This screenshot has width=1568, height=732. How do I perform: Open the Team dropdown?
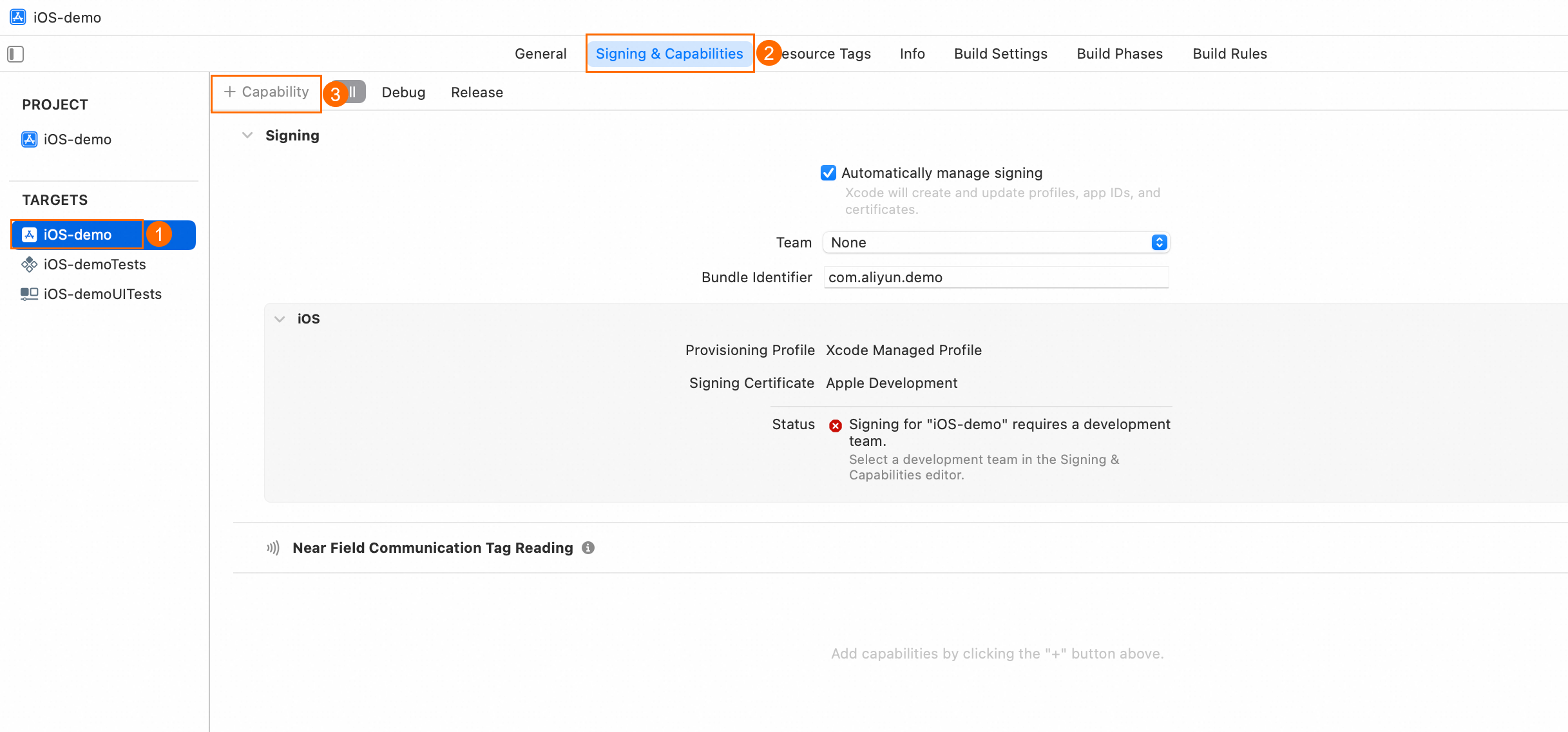[996, 242]
